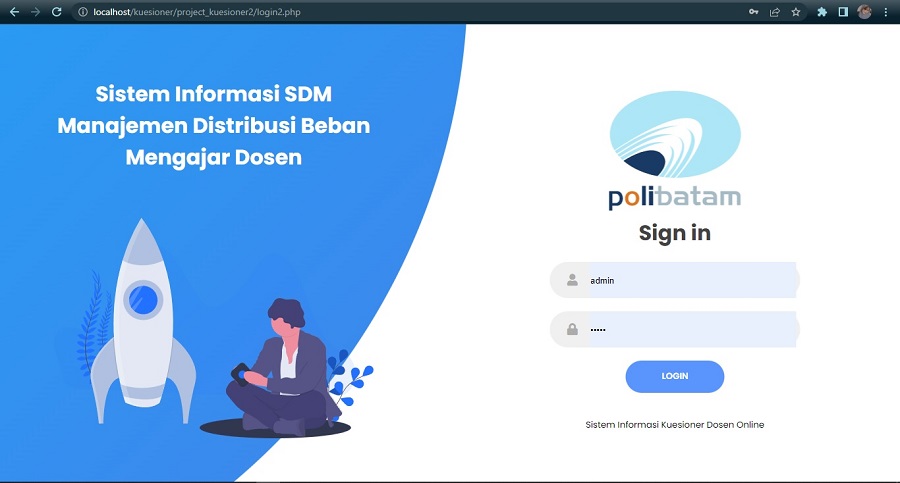Viewport: 900px width, 483px height.
Task: Click Sistem Informasi Kuesioner Dosen Online text
Action: tap(674, 425)
